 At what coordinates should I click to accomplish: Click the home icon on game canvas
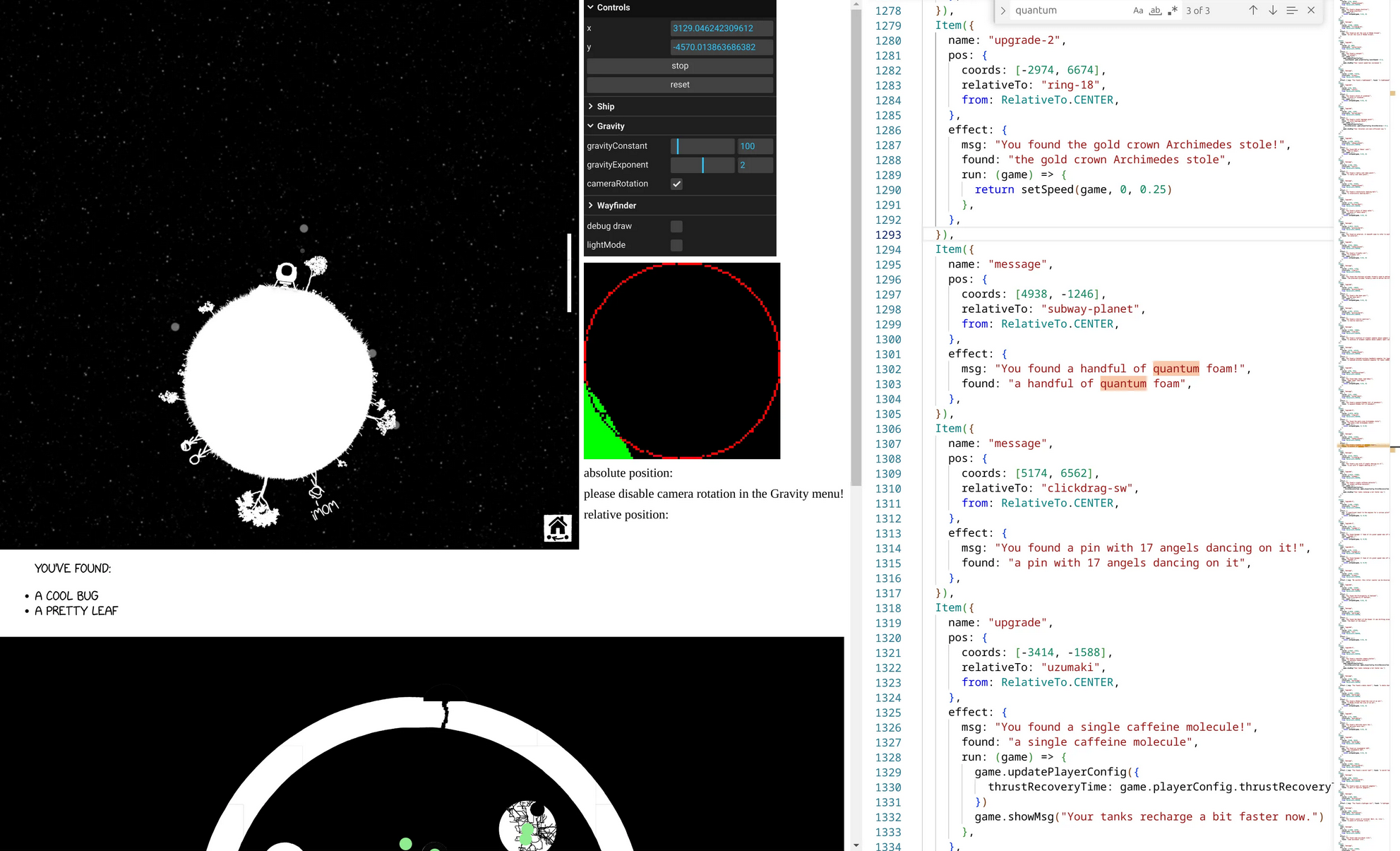pyautogui.click(x=557, y=528)
